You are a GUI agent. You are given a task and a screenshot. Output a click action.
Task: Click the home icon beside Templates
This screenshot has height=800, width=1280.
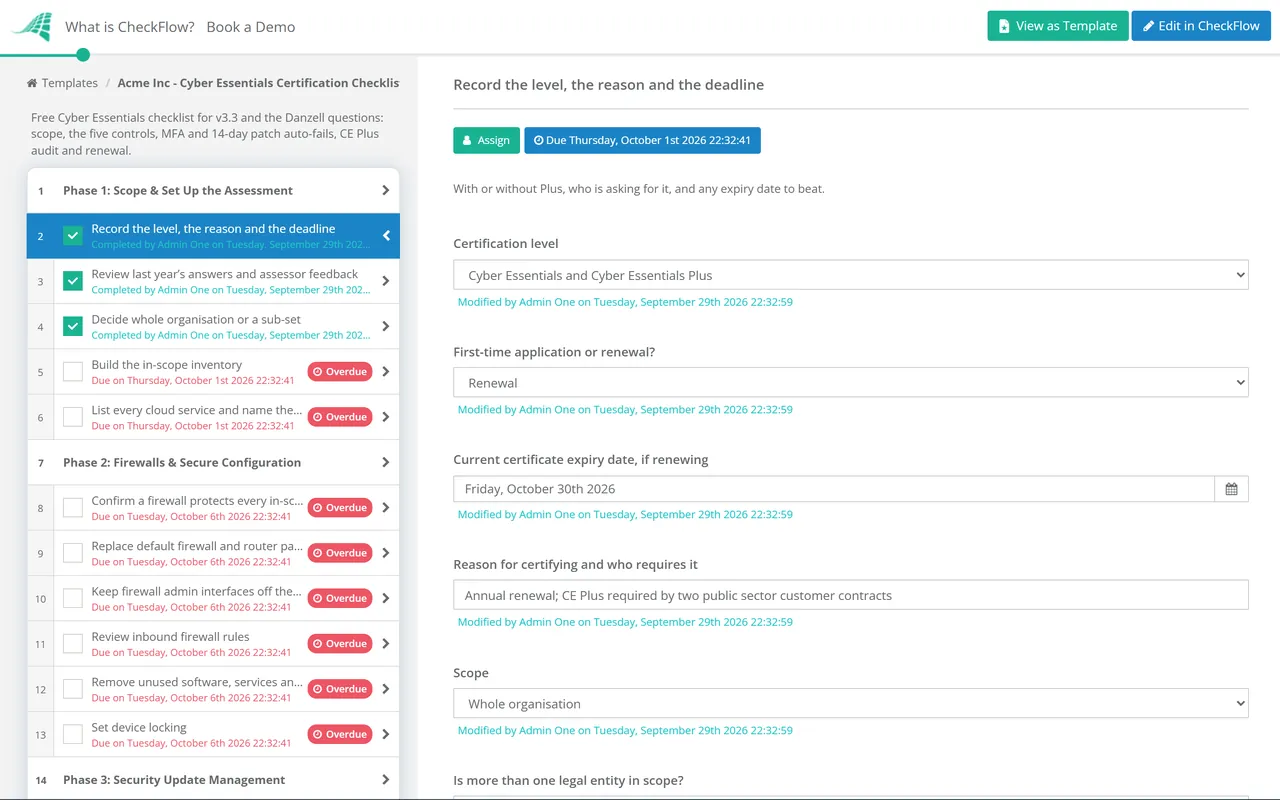(32, 83)
